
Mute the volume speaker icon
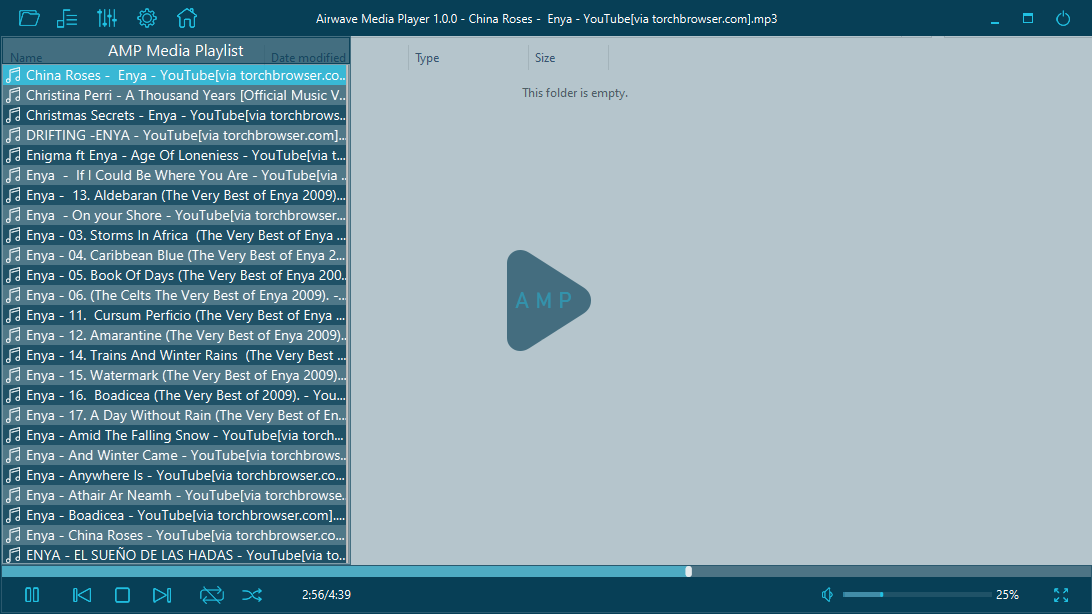[x=827, y=595]
